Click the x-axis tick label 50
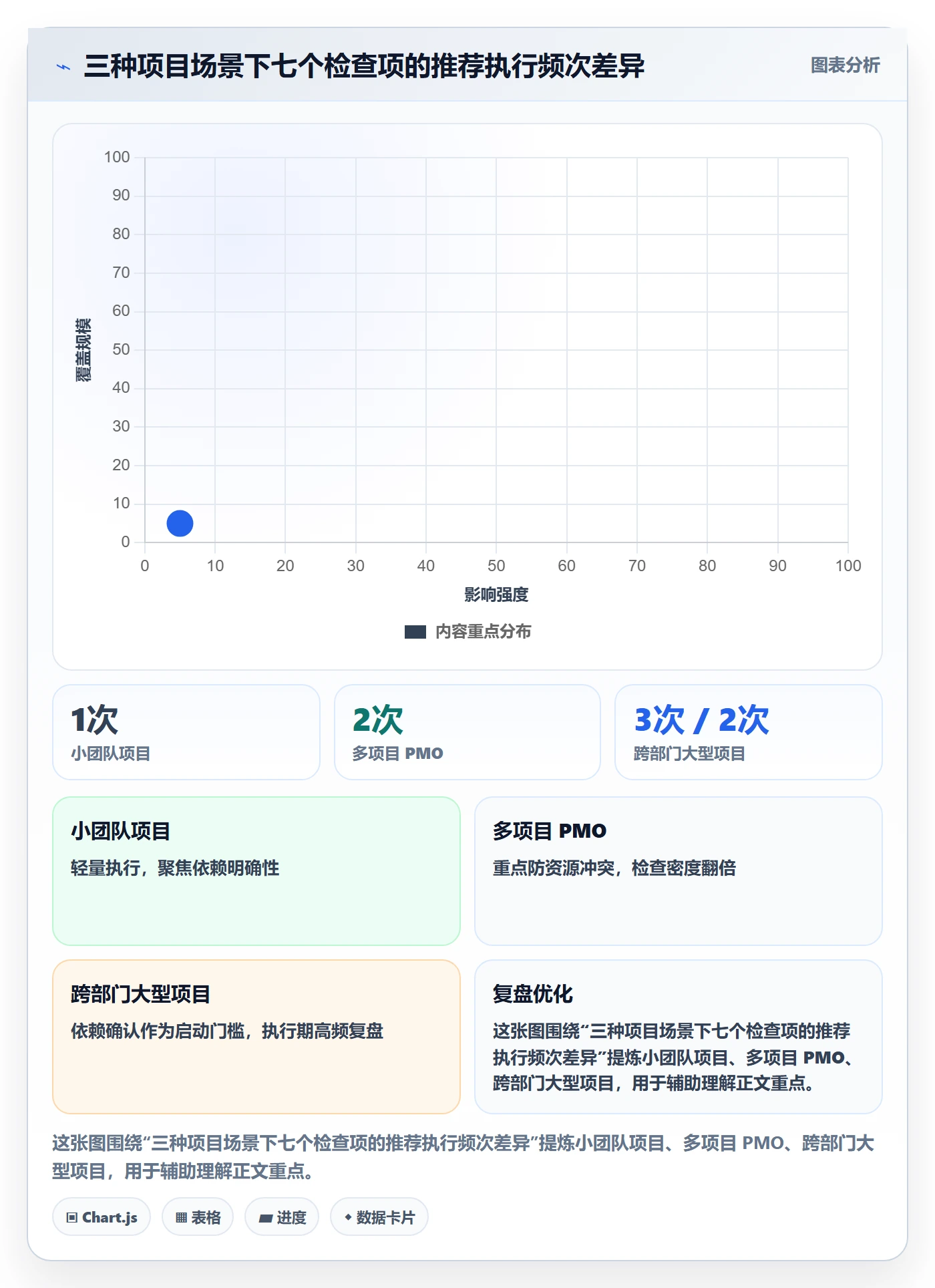Screen dimensions: 935x1288 (496, 566)
